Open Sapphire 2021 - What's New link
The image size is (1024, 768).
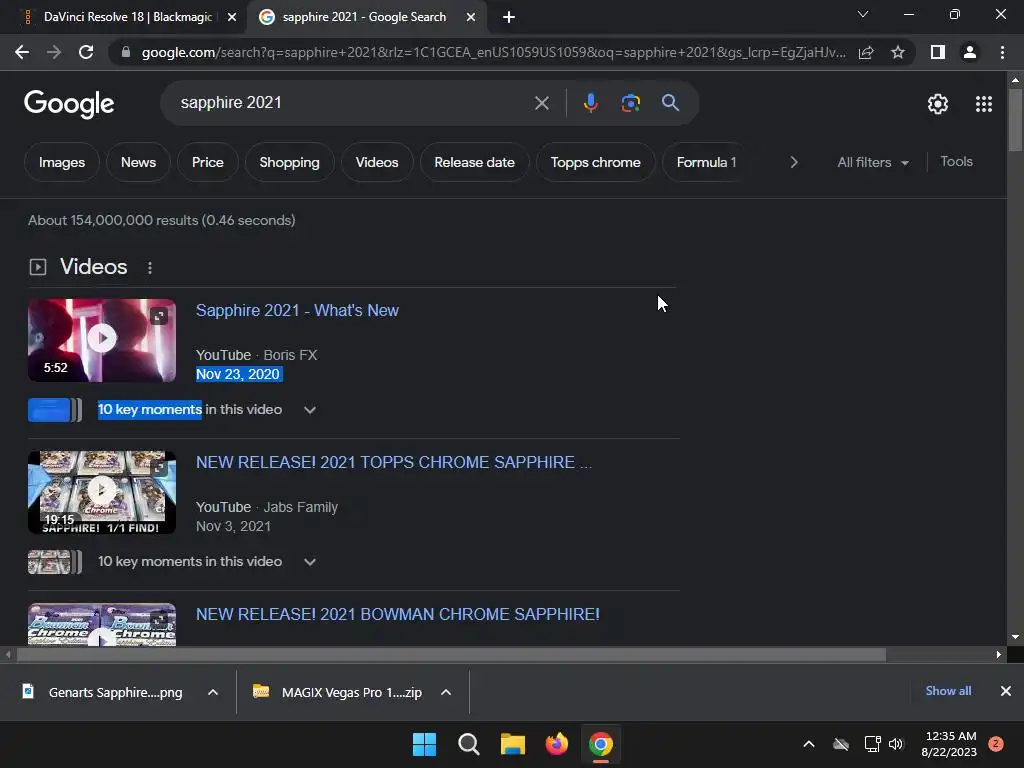coord(297,310)
